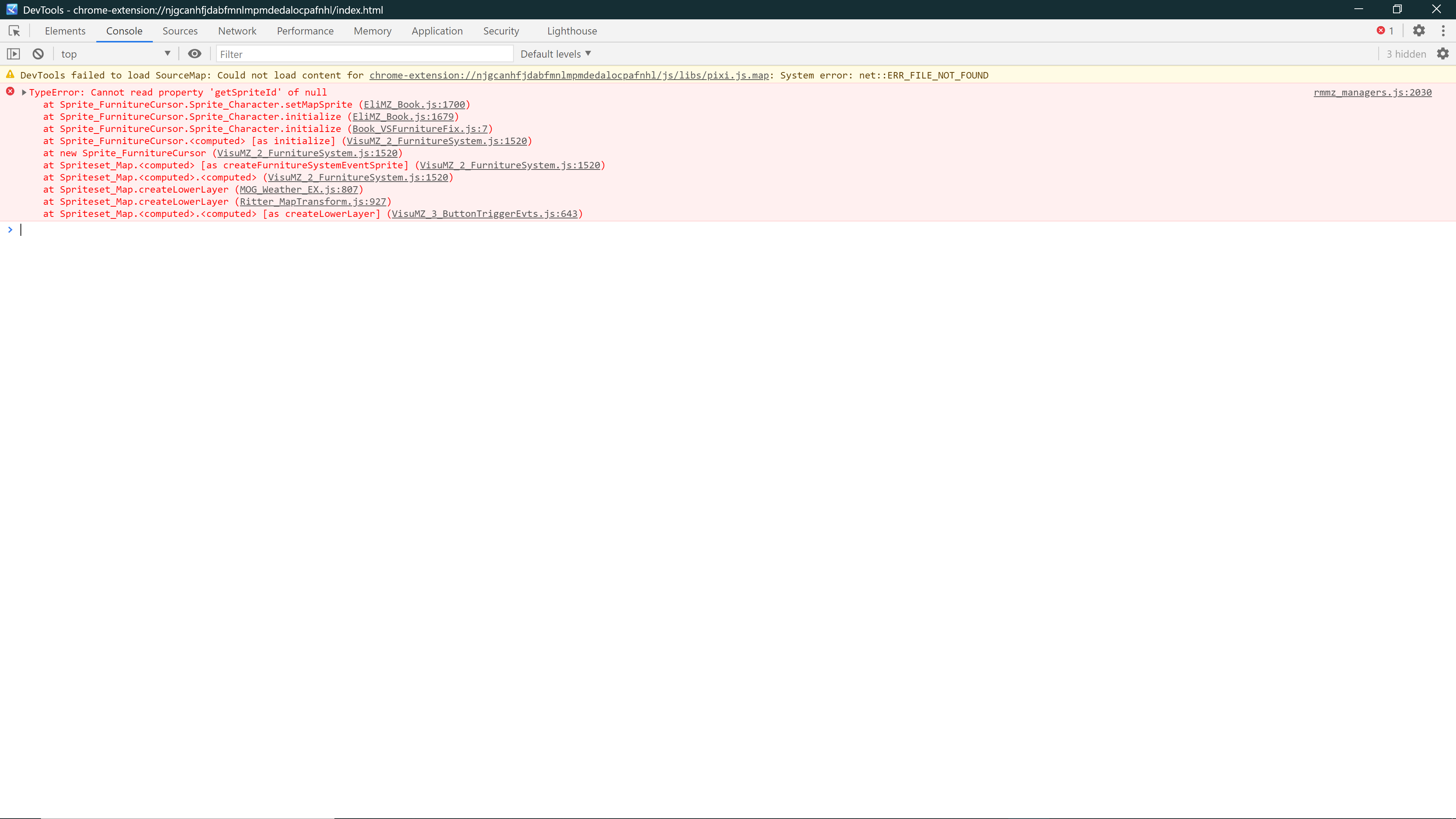The height and width of the screenshot is (819, 1456).
Task: Close the DevTools window
Action: (1436, 9)
